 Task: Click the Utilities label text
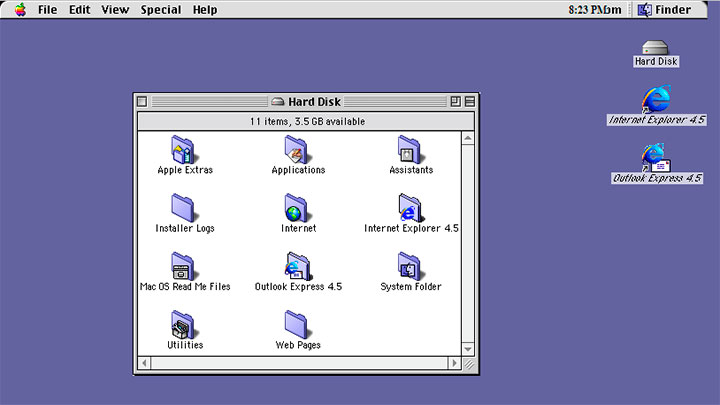pos(185,345)
